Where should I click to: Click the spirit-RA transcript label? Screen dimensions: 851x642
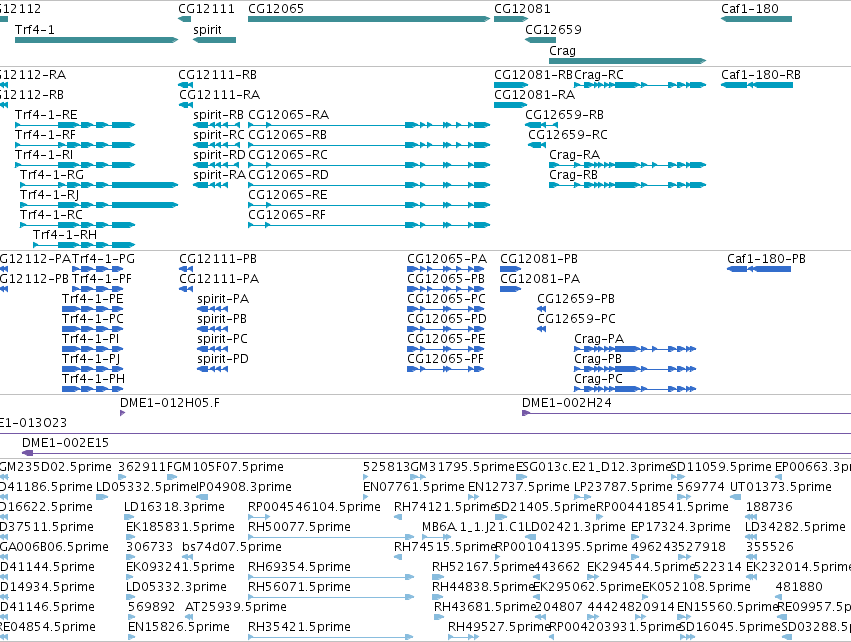pos(219,175)
